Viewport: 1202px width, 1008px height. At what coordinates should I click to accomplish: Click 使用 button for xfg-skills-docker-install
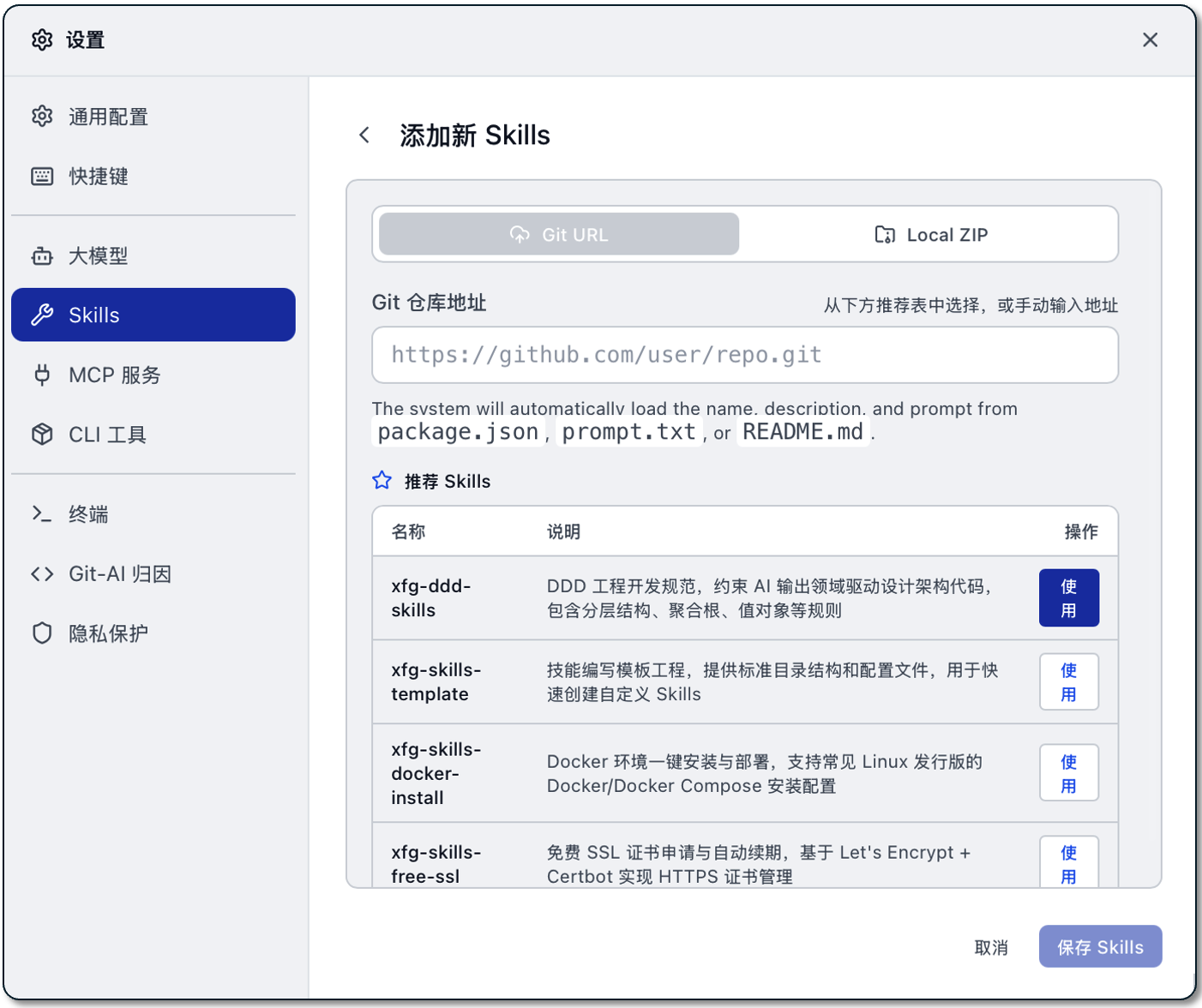pos(1069,774)
